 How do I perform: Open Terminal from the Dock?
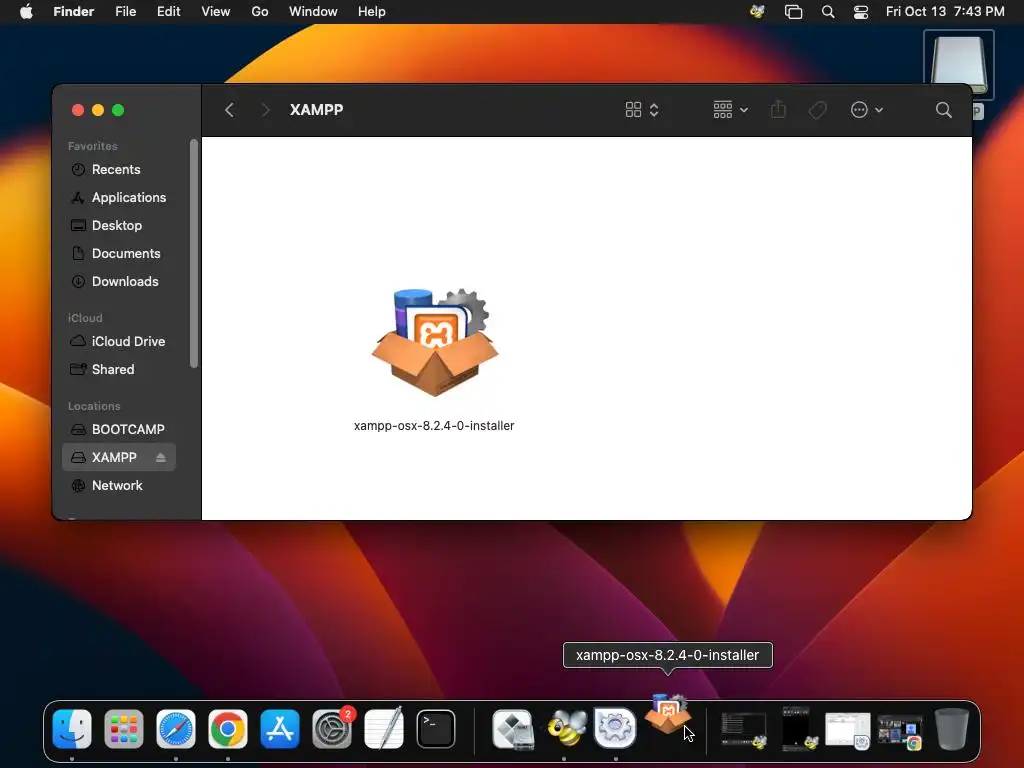(x=436, y=728)
